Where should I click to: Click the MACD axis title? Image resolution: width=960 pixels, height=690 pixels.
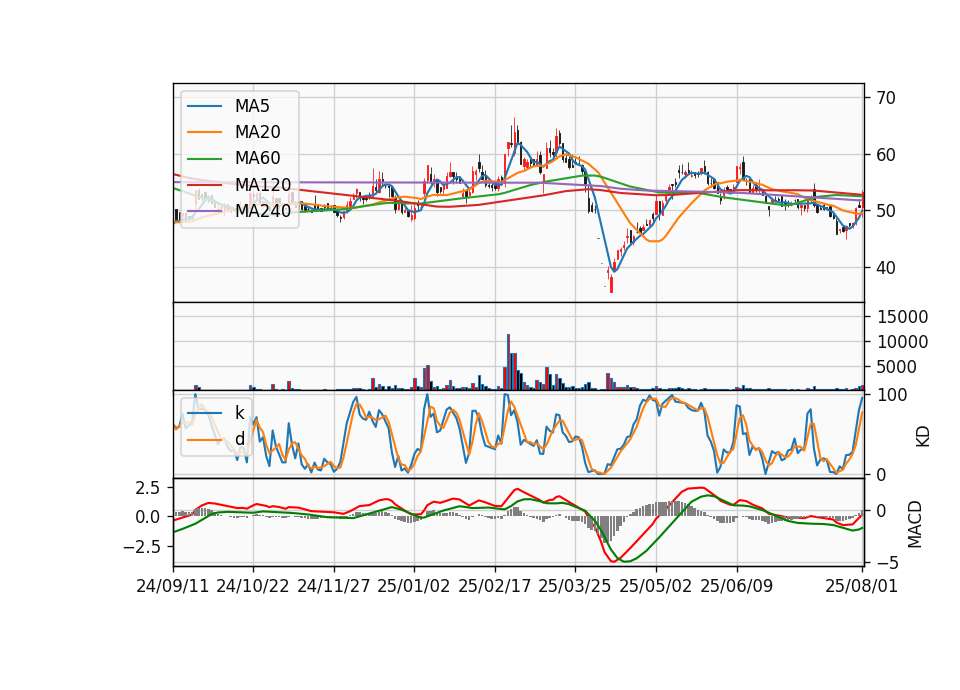pyautogui.click(x=915, y=524)
